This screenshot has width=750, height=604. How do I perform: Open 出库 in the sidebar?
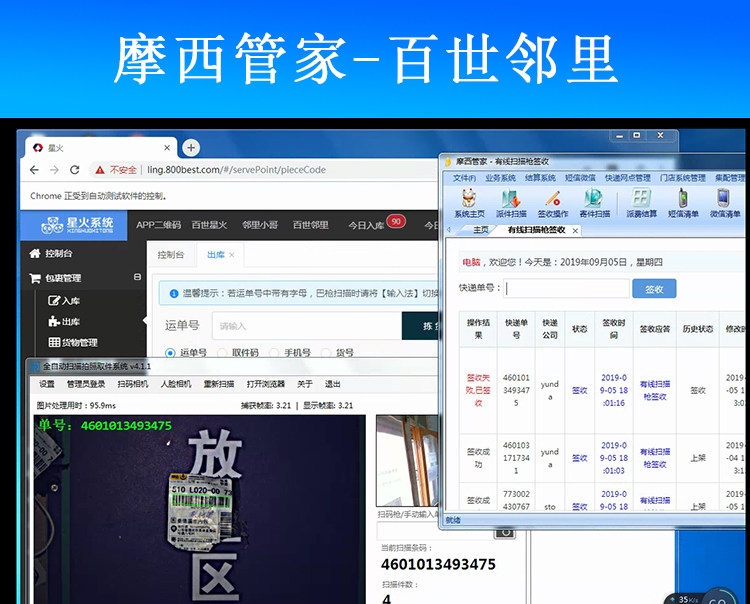64,321
